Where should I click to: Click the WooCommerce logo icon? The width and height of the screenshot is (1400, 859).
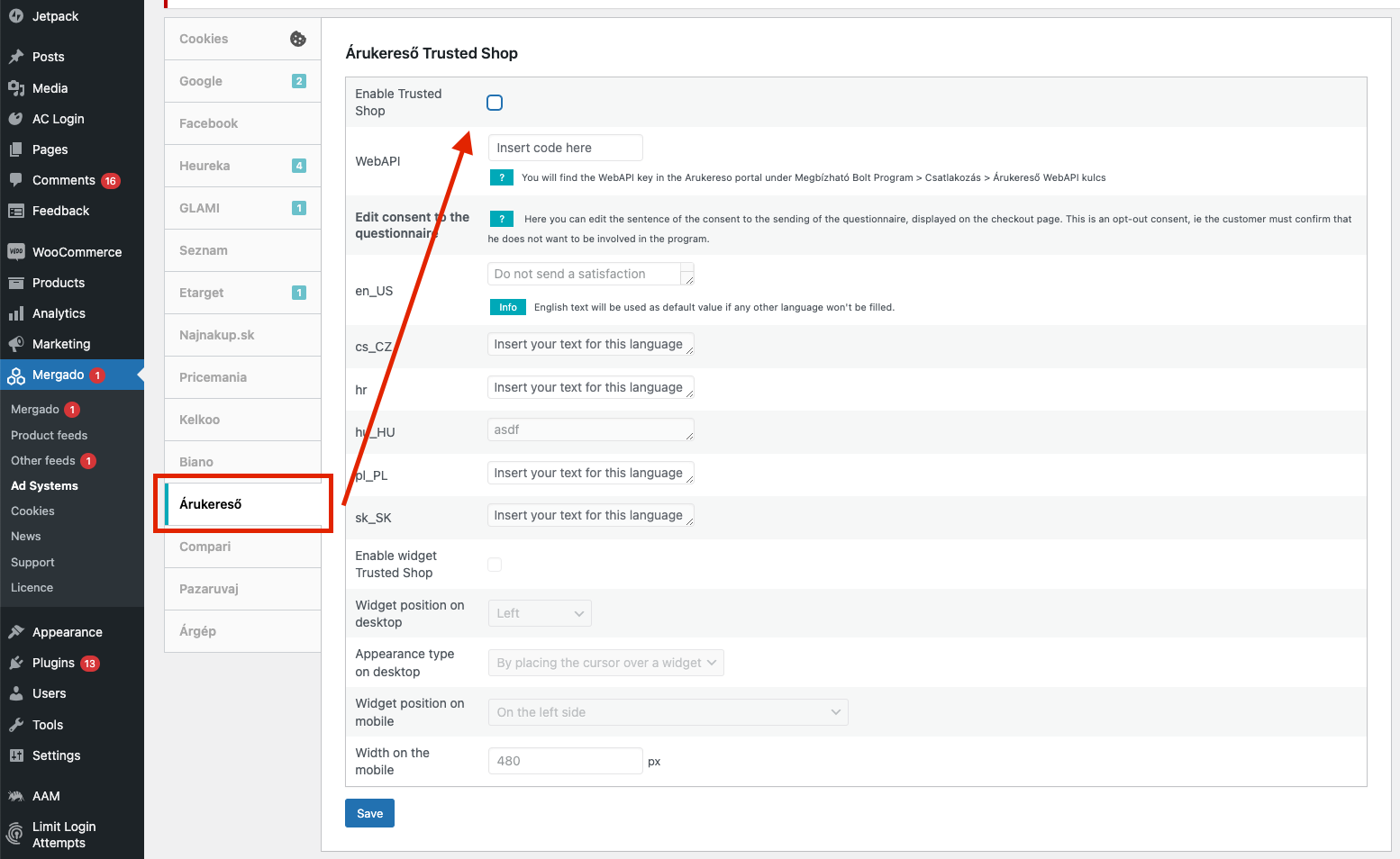tap(16, 252)
